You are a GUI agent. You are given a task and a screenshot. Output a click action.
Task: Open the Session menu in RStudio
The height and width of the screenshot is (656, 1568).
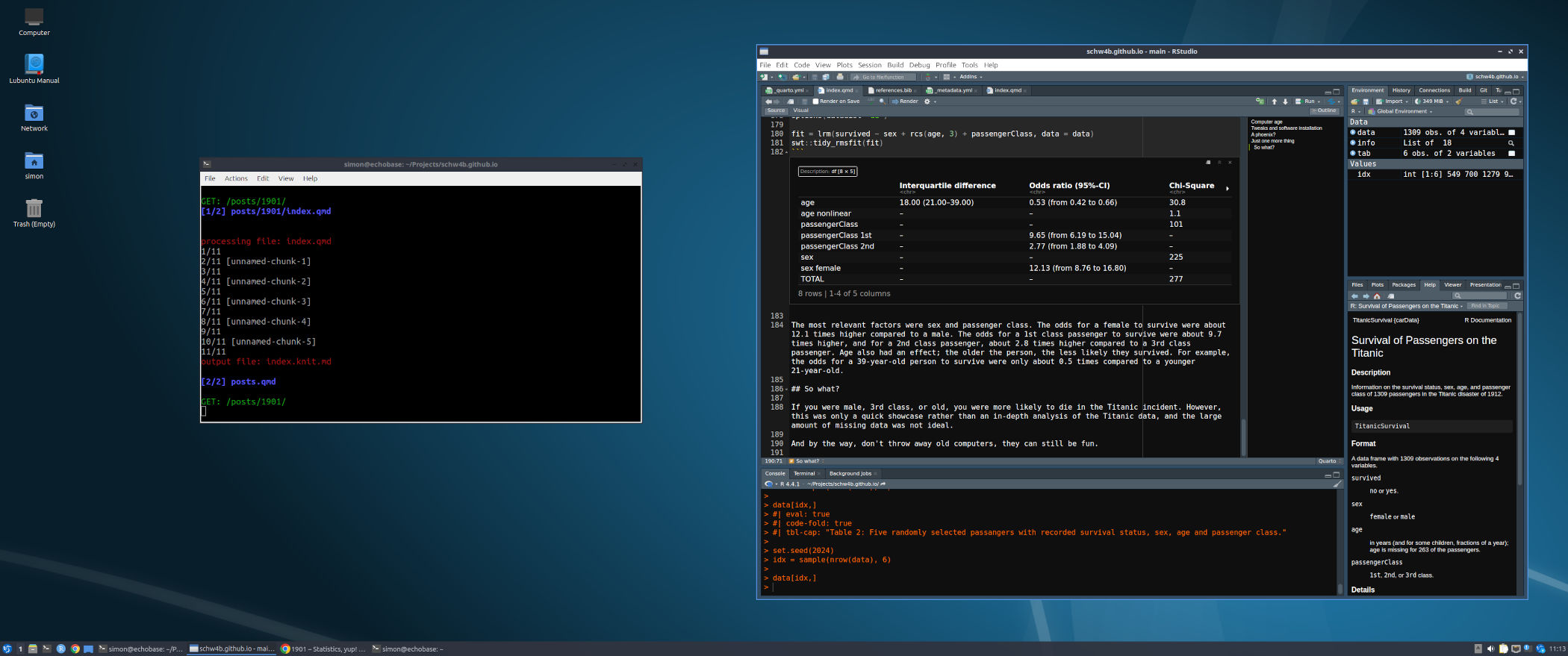tap(869, 65)
